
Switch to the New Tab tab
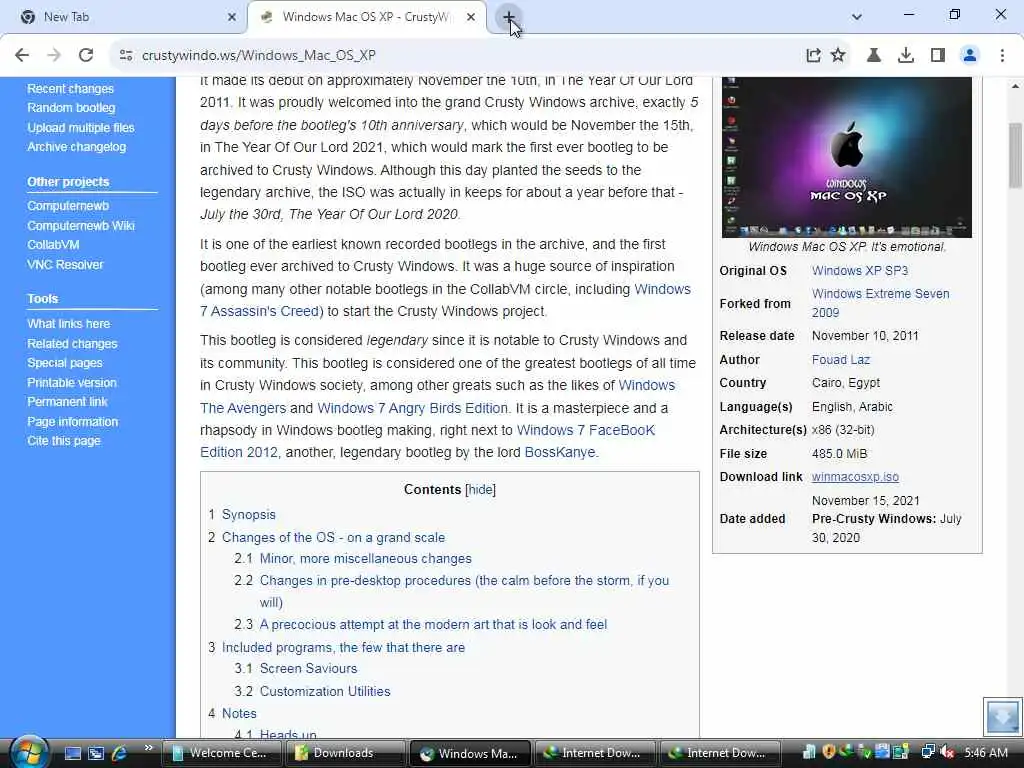[x=124, y=17]
